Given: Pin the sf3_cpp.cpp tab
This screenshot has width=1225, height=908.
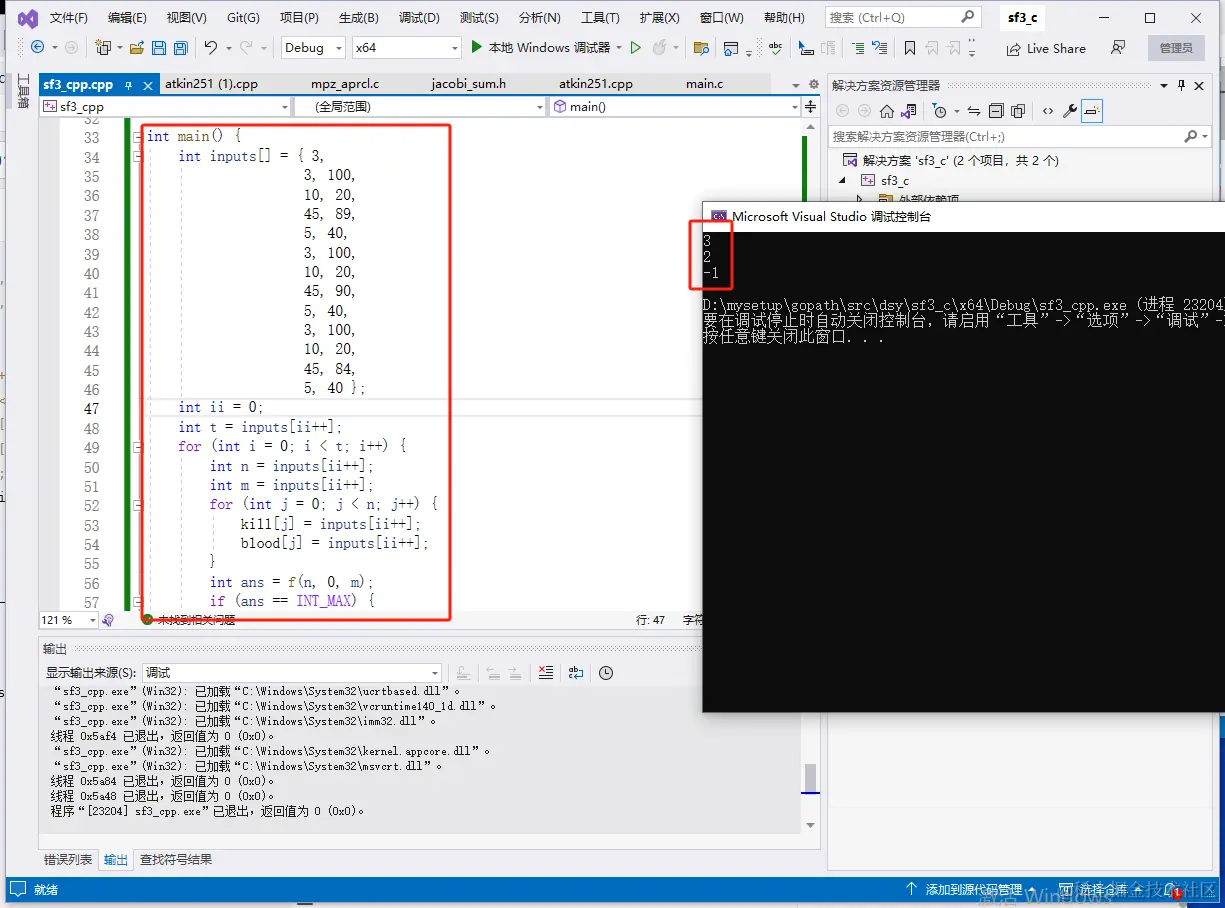Looking at the screenshot, I should [129, 84].
